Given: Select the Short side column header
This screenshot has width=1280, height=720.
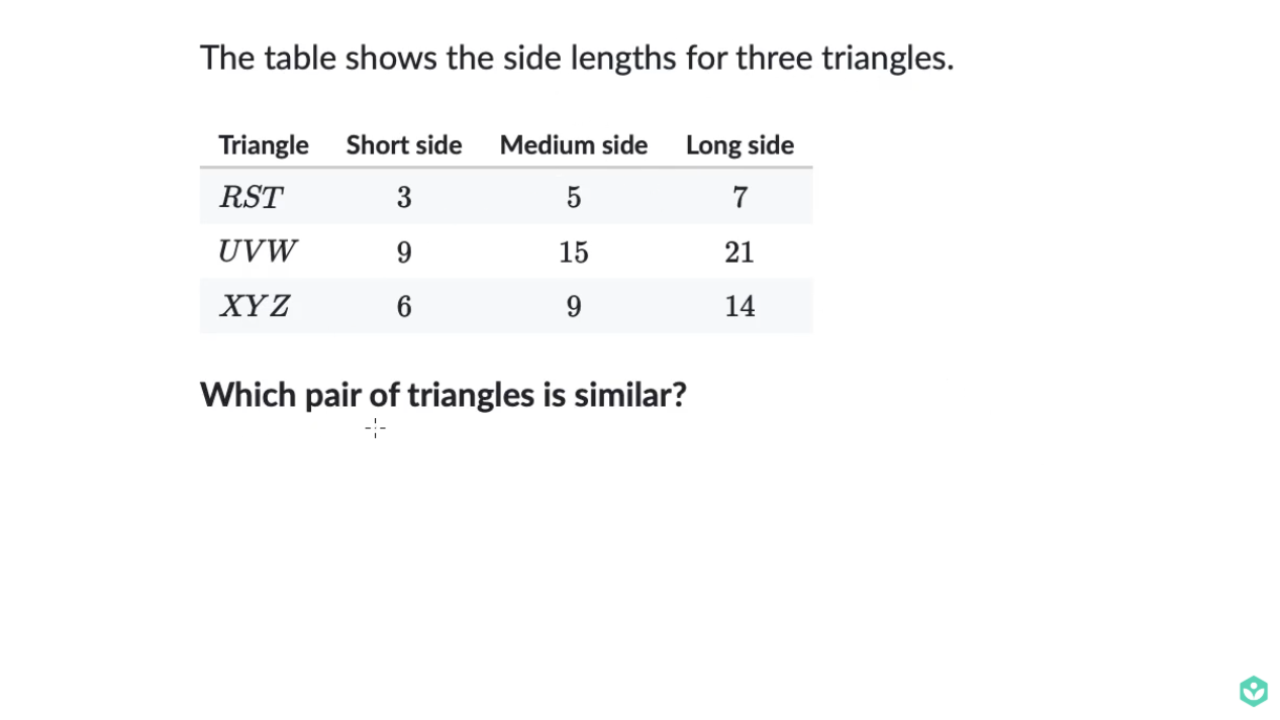Looking at the screenshot, I should [x=404, y=145].
